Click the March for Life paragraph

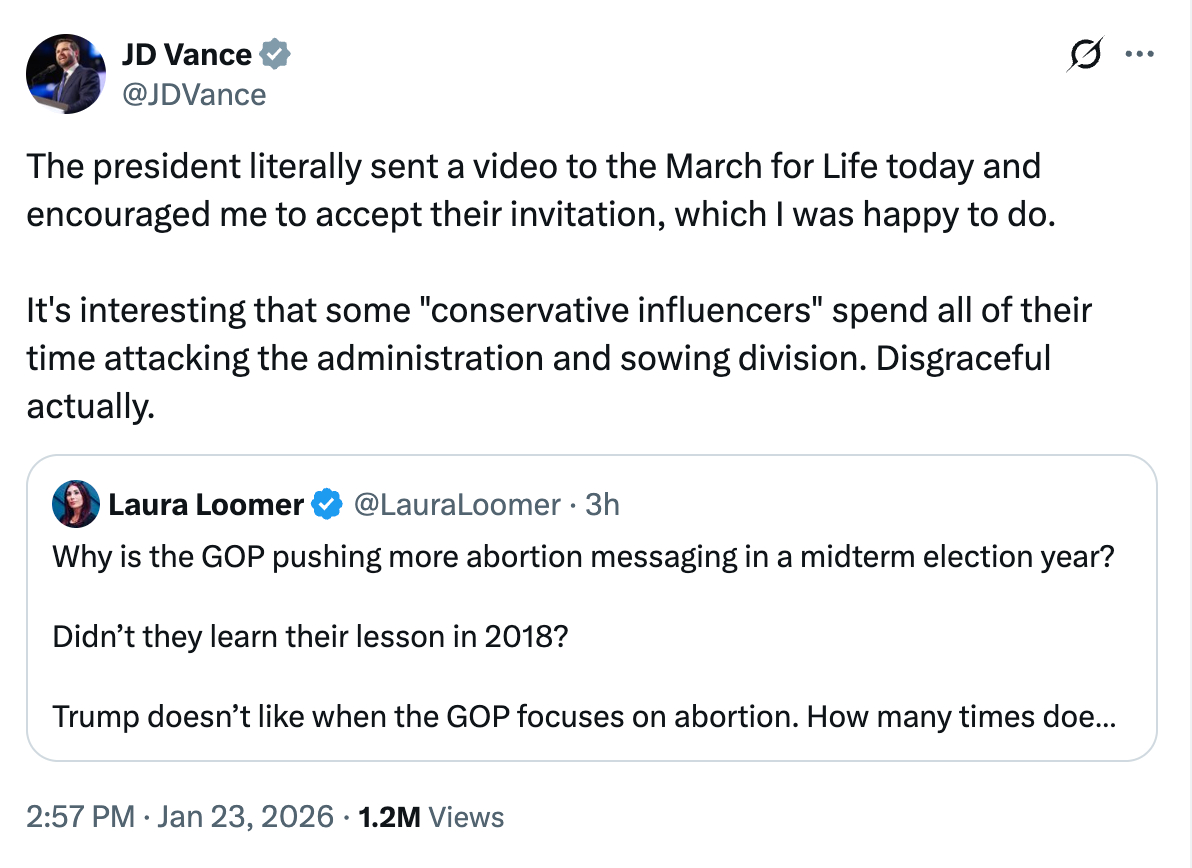(534, 190)
